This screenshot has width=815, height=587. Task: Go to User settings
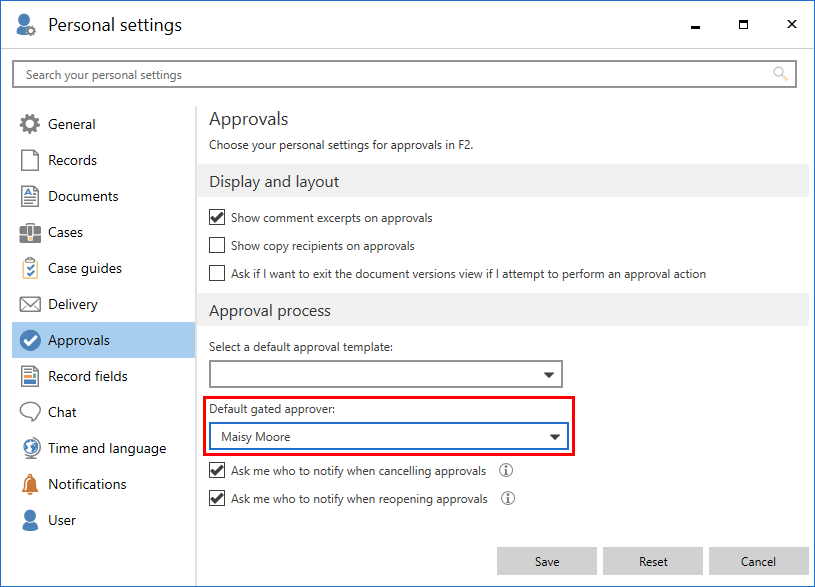(x=103, y=520)
